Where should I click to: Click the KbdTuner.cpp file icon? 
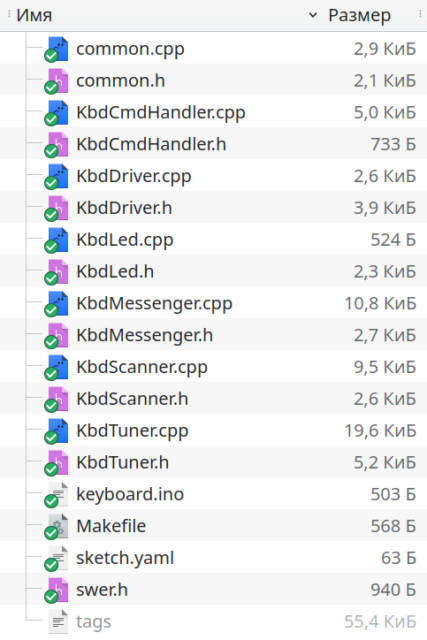tap(58, 430)
